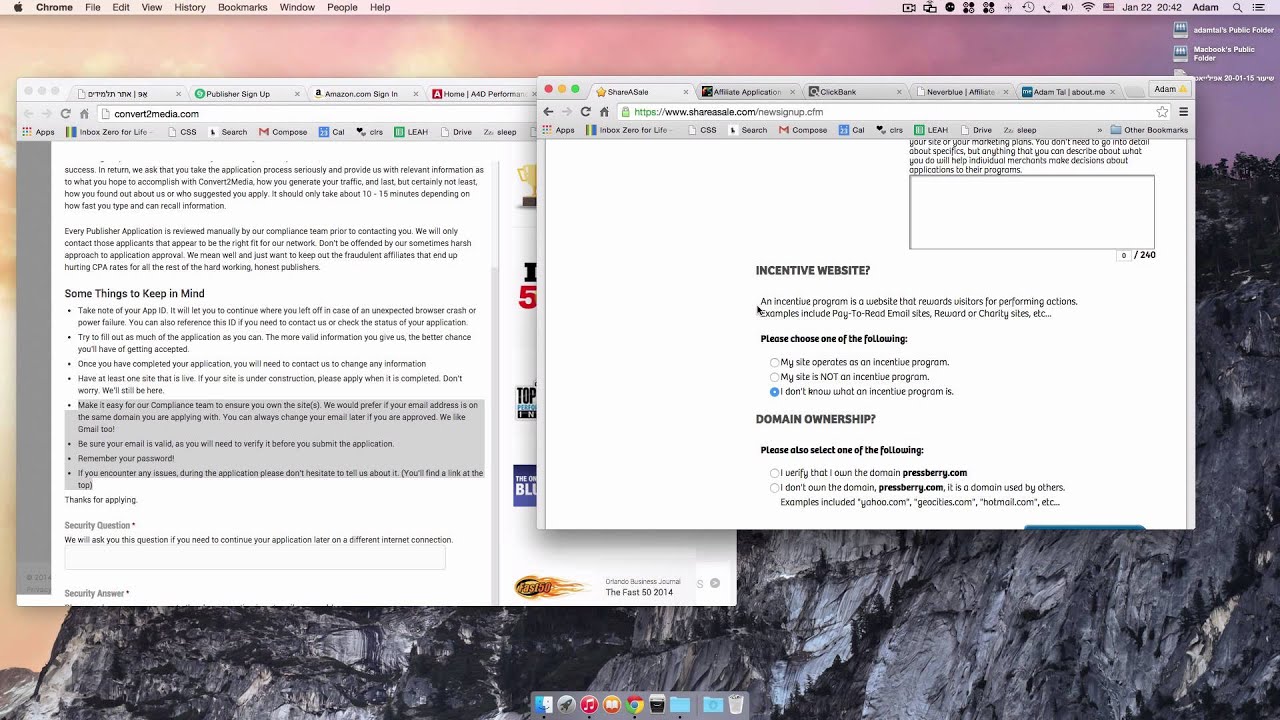Switch to Neverblue Affiliate tab
1280x720 pixels.
pyautogui.click(x=960, y=92)
